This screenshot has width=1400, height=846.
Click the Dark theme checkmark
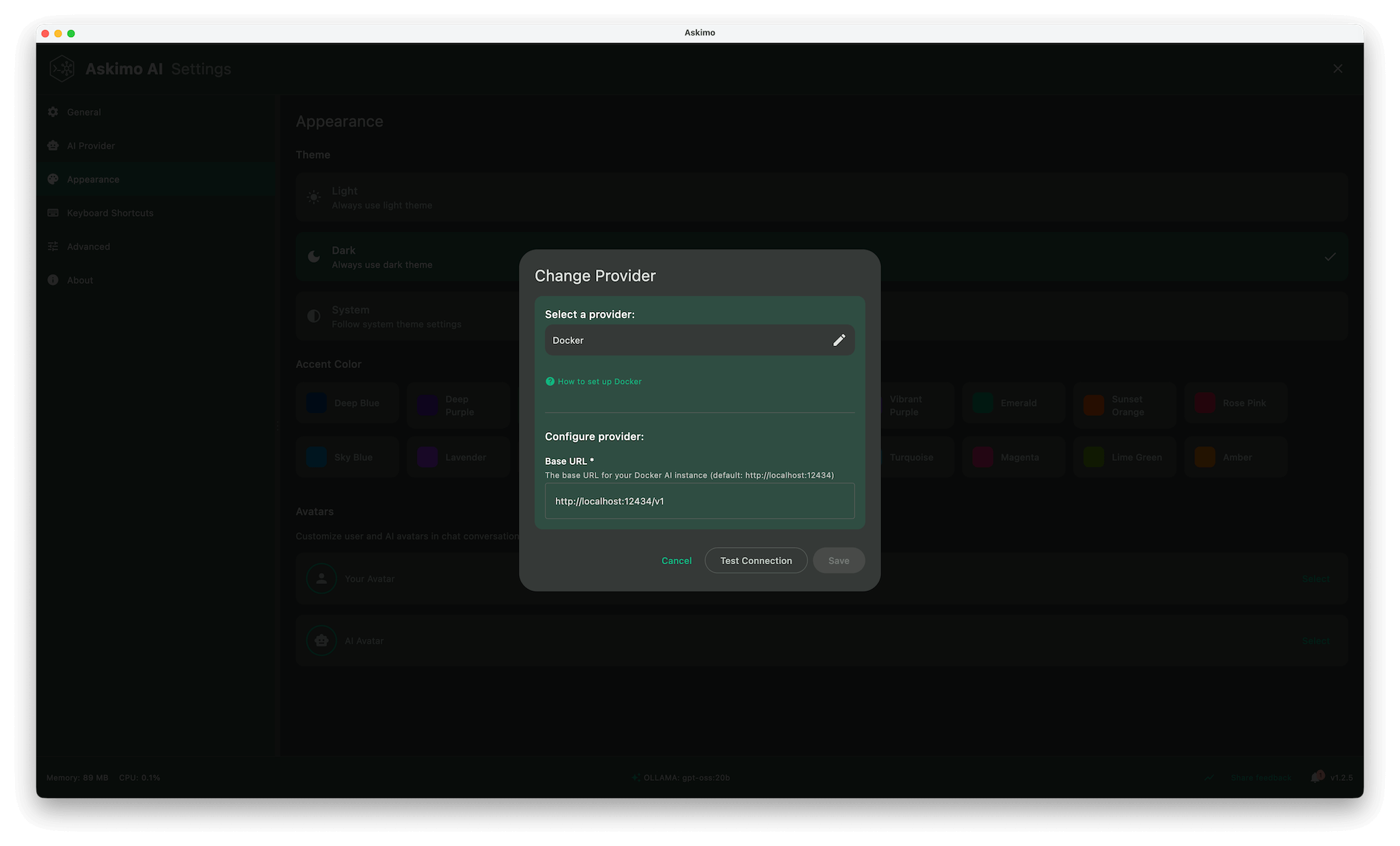[x=1330, y=256]
